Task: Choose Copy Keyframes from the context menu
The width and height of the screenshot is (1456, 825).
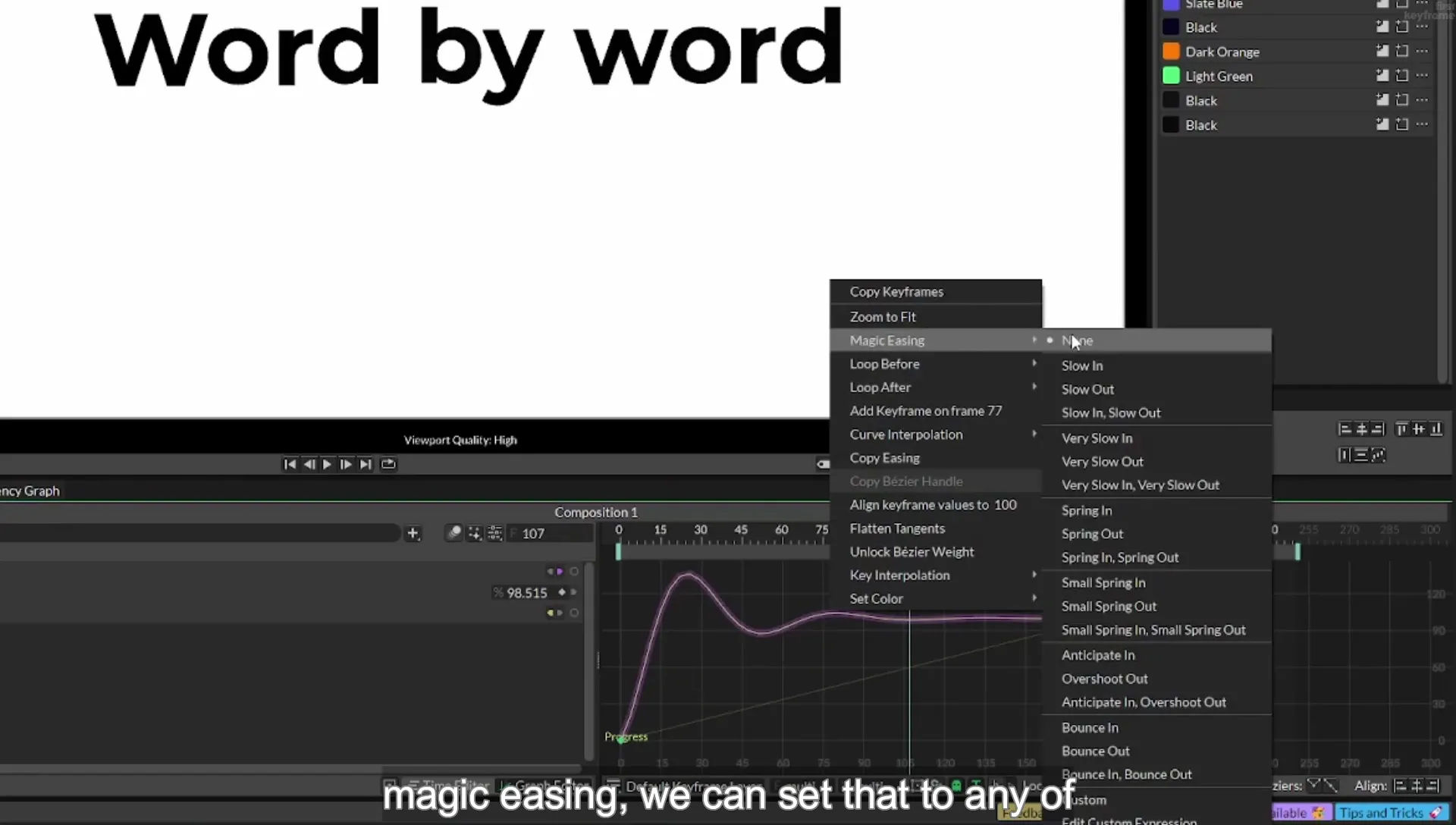Action: [x=936, y=292]
